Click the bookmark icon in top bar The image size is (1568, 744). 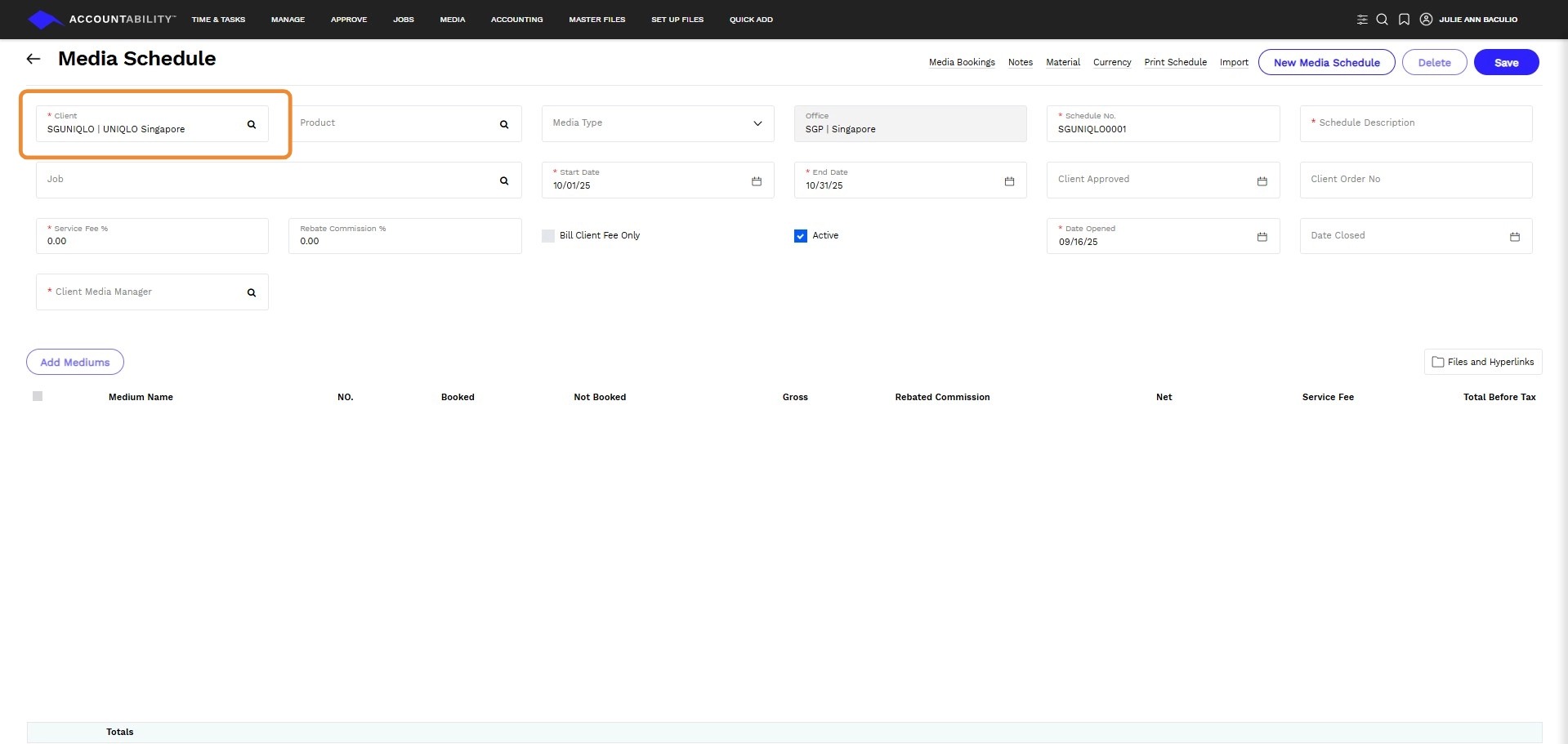click(1404, 20)
